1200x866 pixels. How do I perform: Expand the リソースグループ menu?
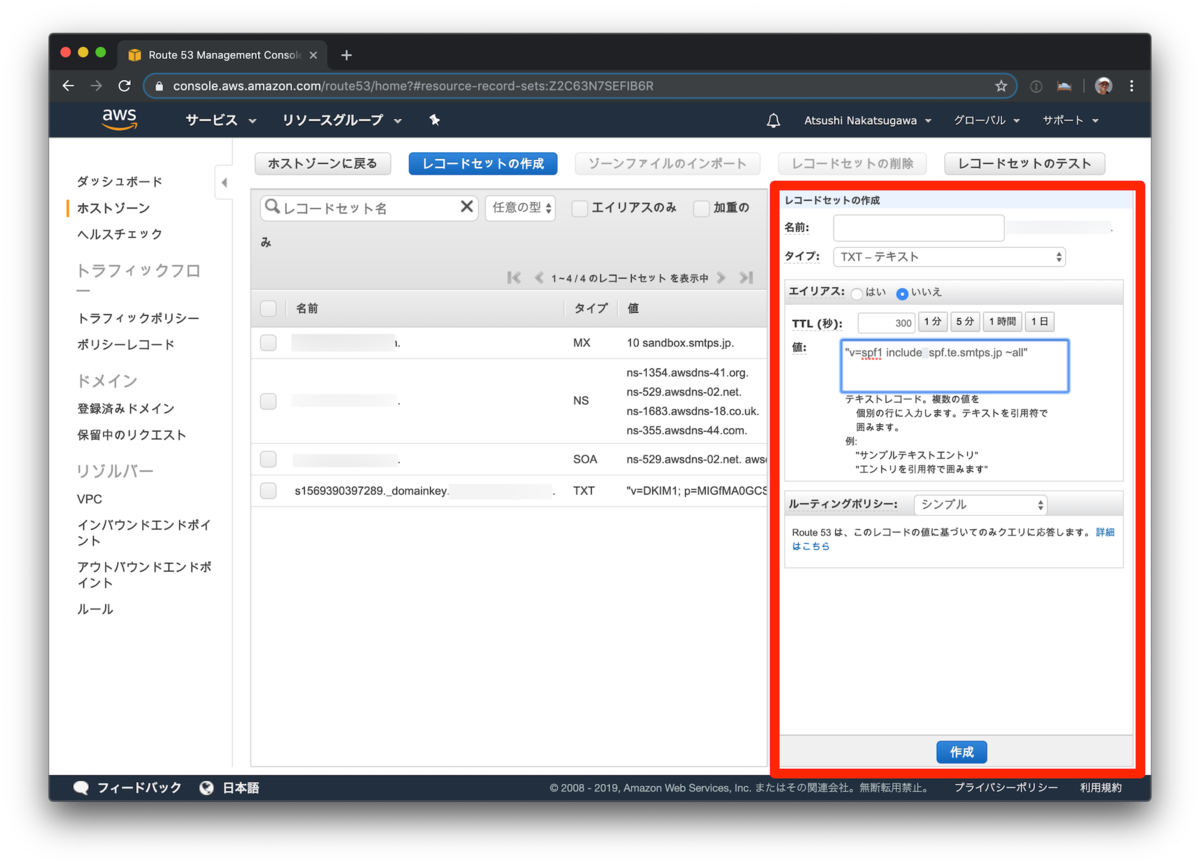(341, 120)
